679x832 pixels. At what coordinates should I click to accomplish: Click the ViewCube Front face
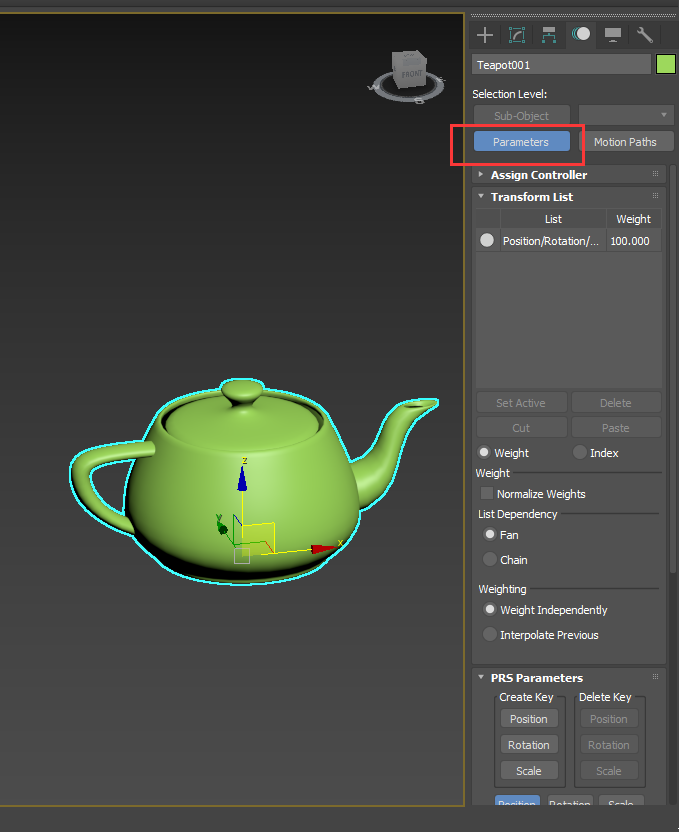pyautogui.click(x=410, y=75)
